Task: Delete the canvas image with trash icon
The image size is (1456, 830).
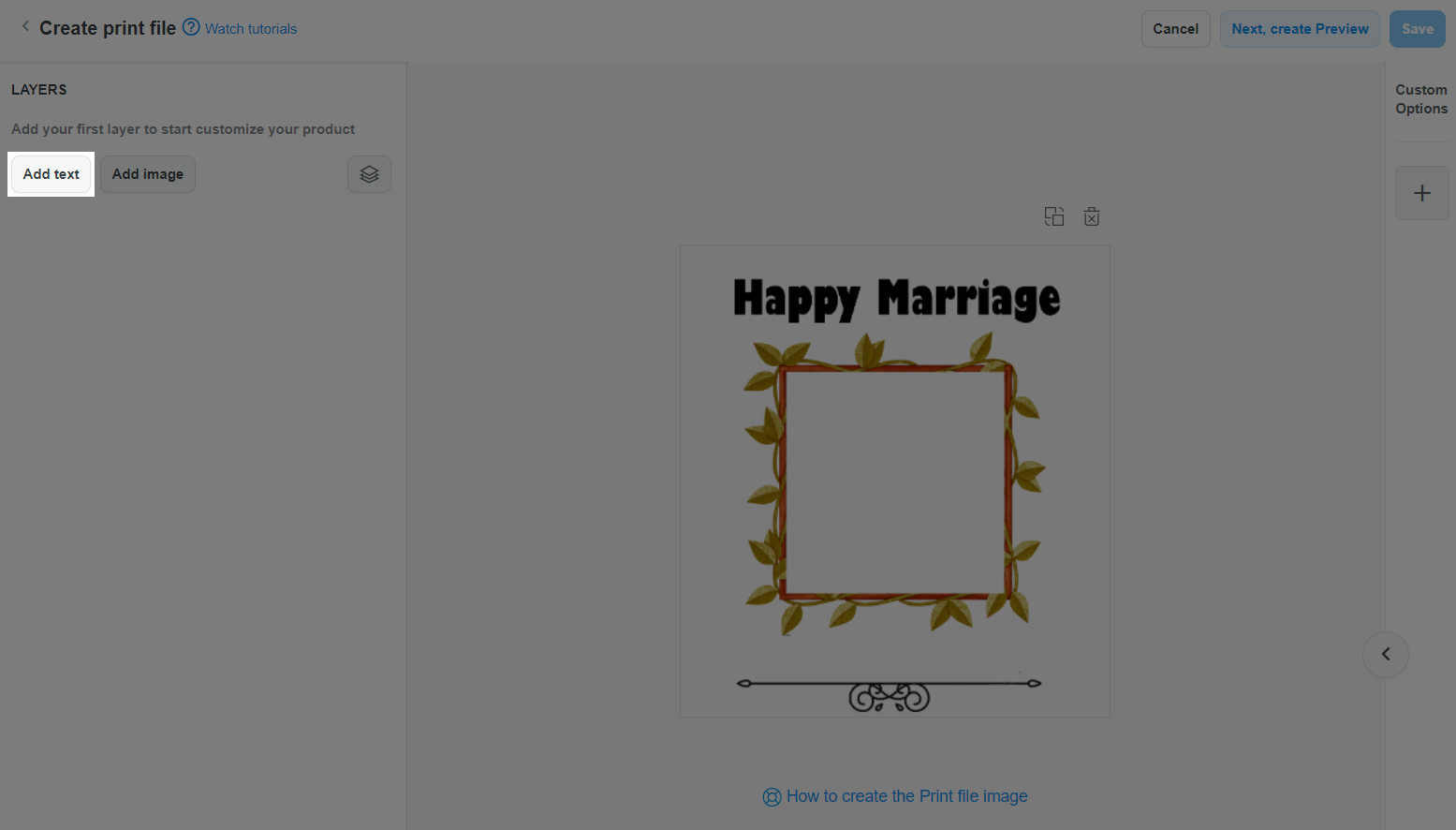Action: pos(1092,217)
